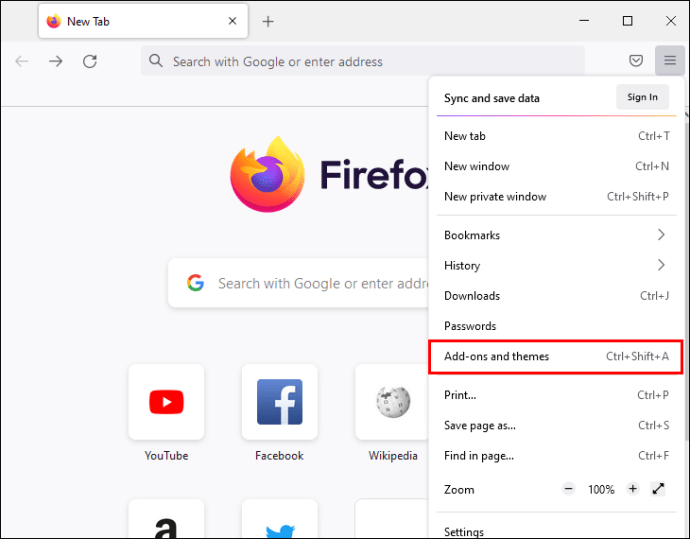The image size is (690, 539).
Task: Click the Google logo in search box
Action: [x=195, y=283]
